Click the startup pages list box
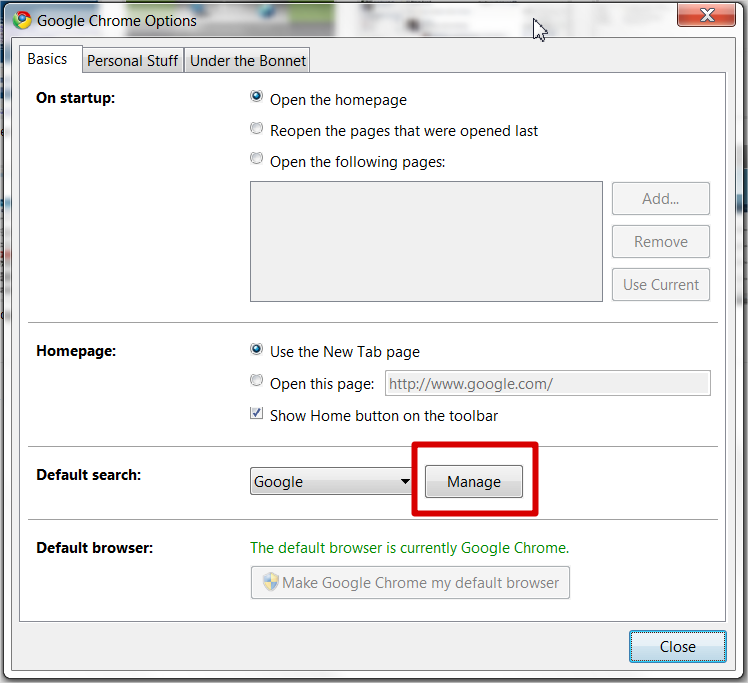The width and height of the screenshot is (748, 683). click(426, 241)
